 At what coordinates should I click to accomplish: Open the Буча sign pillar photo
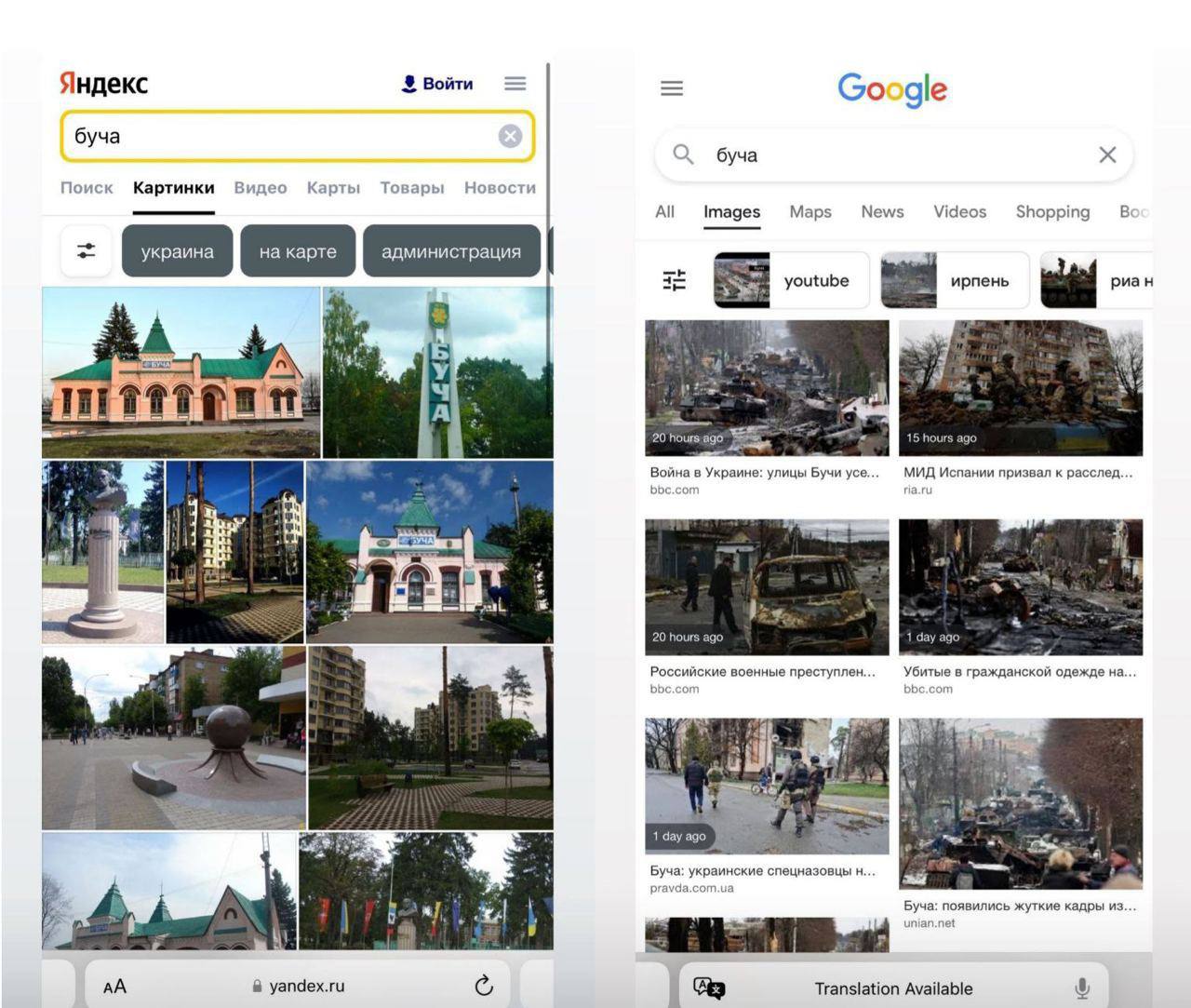coord(437,372)
